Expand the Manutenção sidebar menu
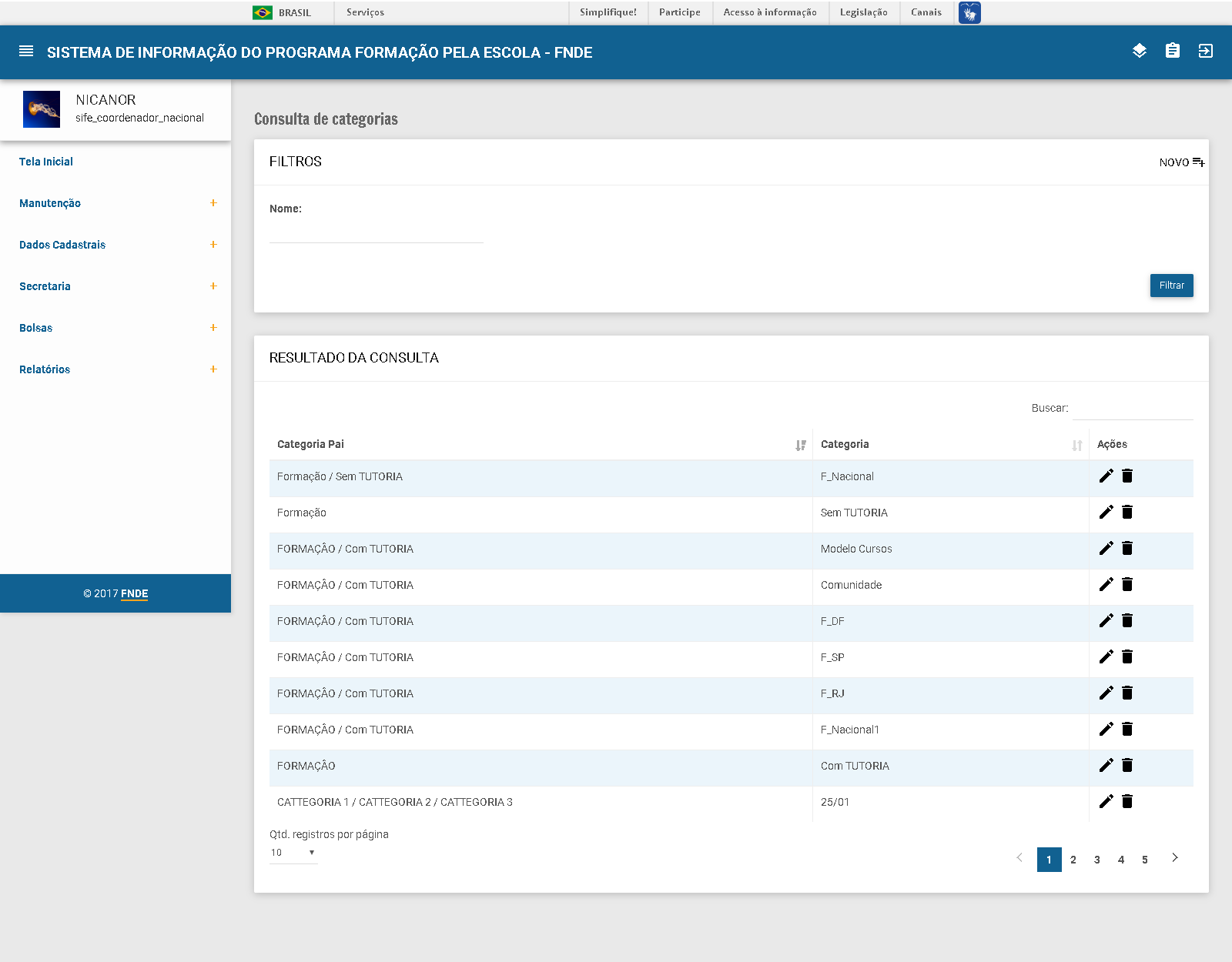This screenshot has height=962, width=1232. (x=213, y=203)
